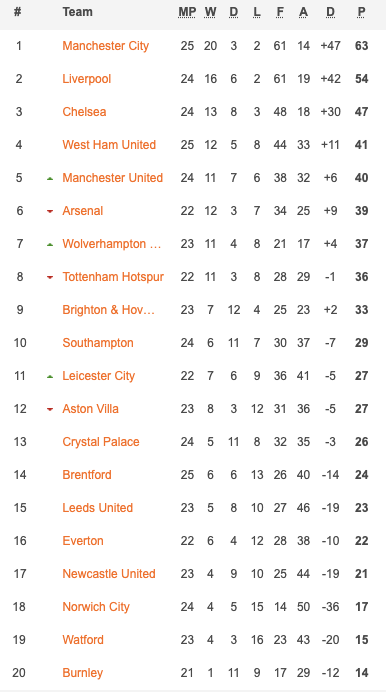Open the Everton team link
Screen dimensions: 386x692
pyautogui.click(x=83, y=541)
